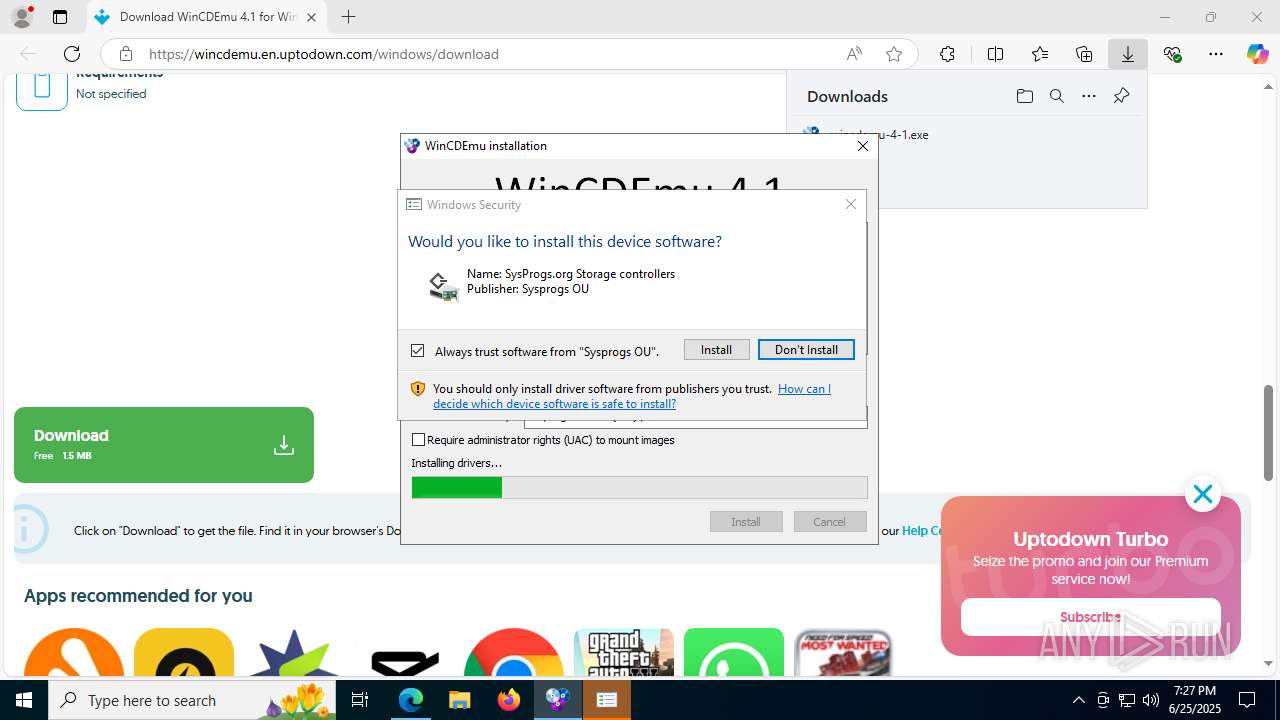
Task: Open the tab actions menu icon
Action: point(60,17)
